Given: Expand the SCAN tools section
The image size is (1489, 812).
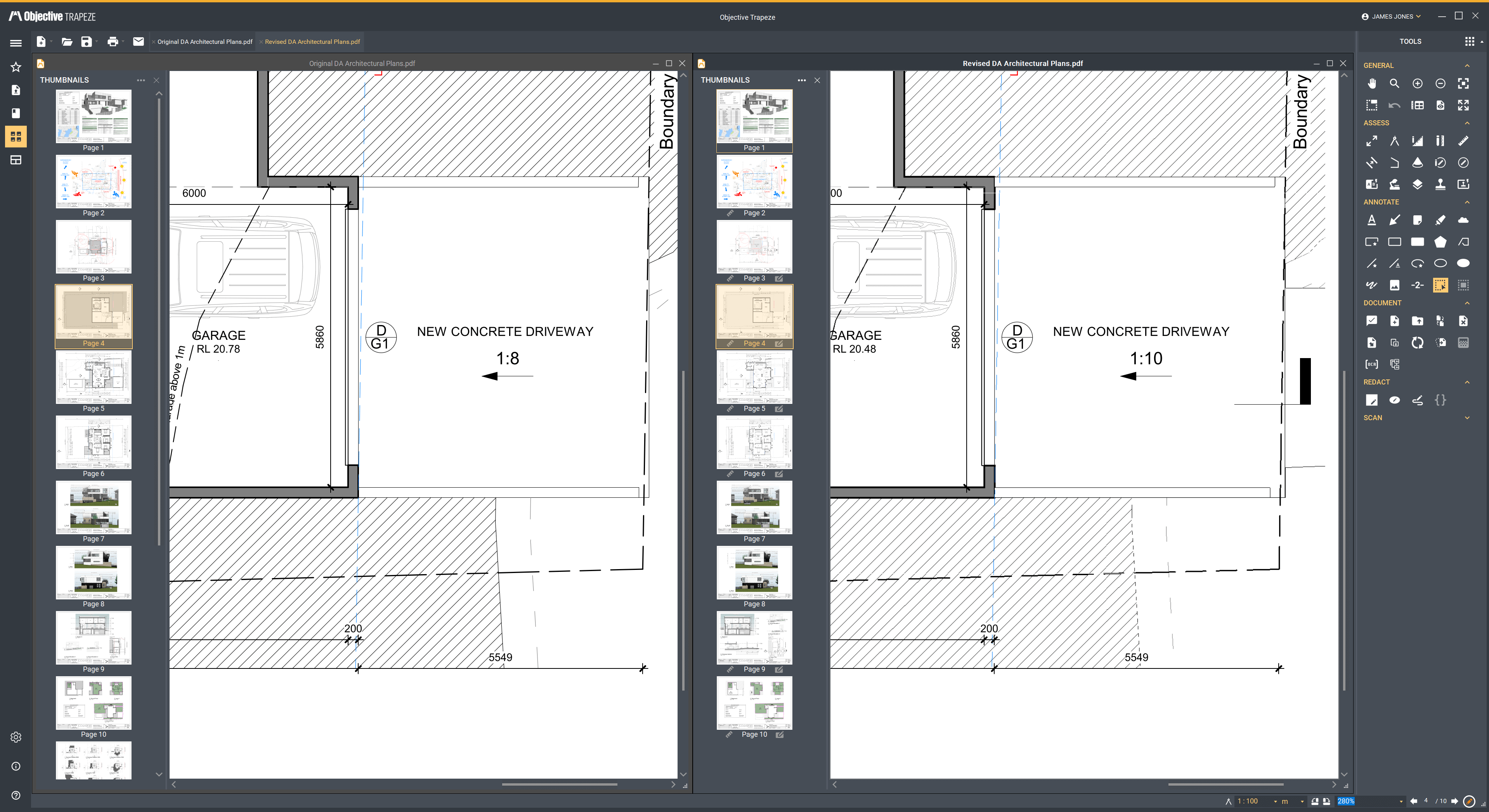Looking at the screenshot, I should 1467,417.
